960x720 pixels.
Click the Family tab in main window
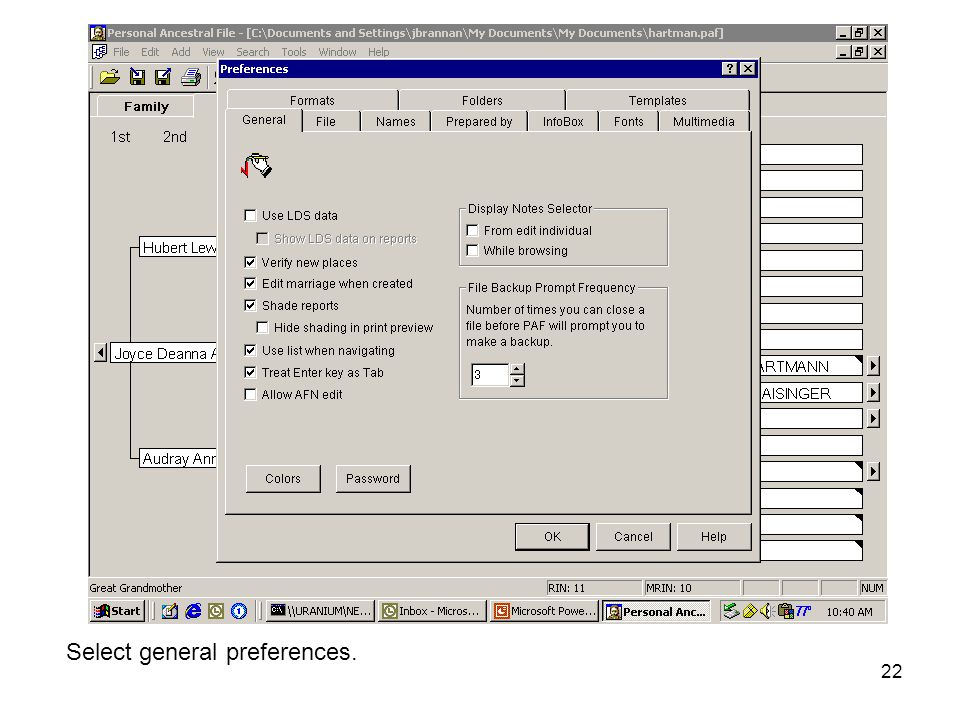coord(146,107)
